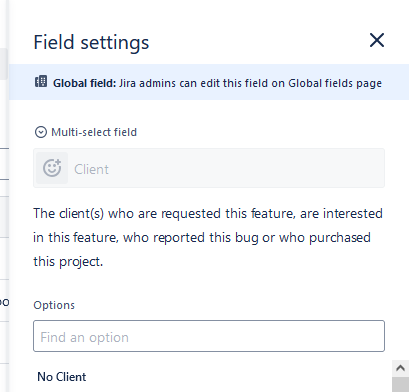Open the emoji picker beside Client
The height and width of the screenshot is (392, 409).
coord(52,168)
